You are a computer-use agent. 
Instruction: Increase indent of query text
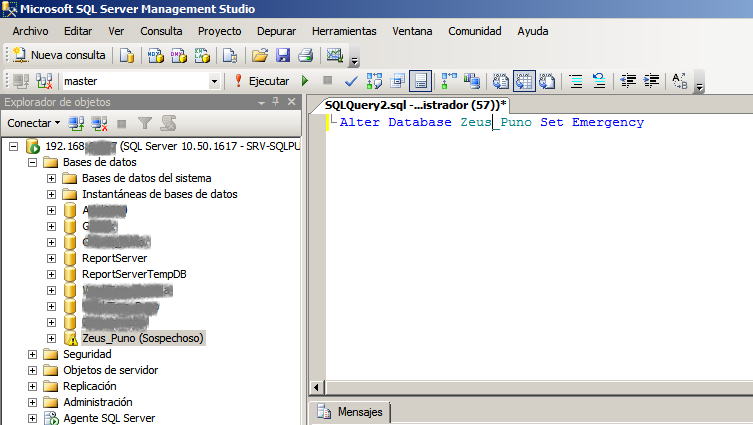652,81
